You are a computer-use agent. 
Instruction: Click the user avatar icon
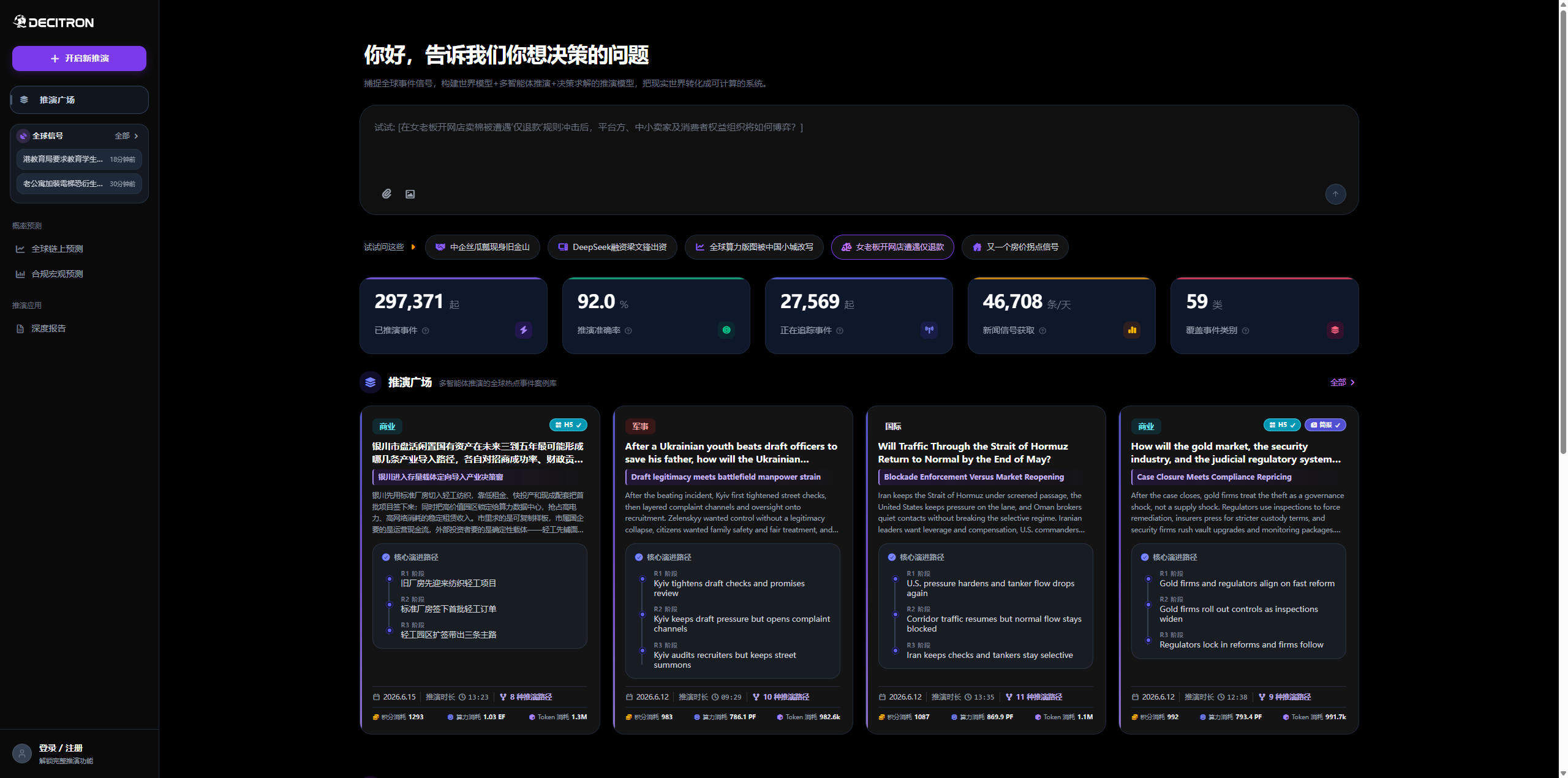point(22,753)
